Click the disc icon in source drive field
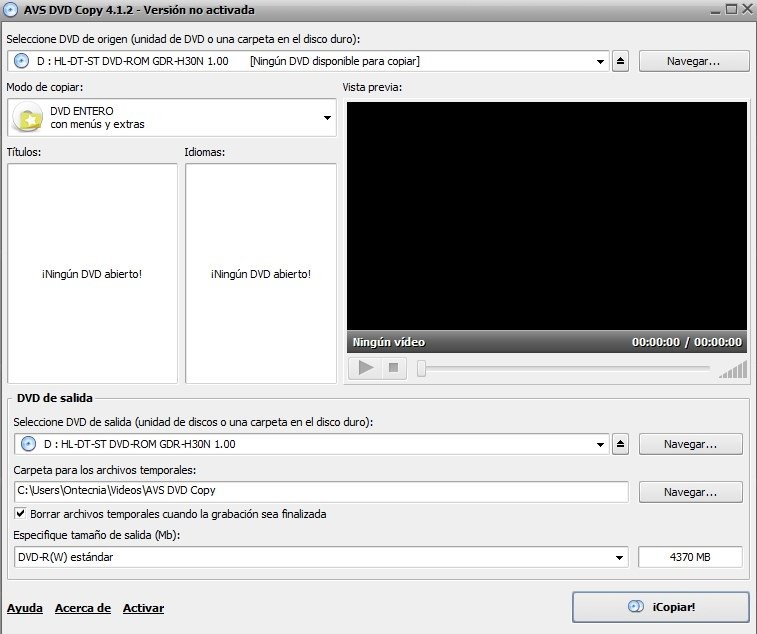The image size is (757, 634). pos(21,61)
